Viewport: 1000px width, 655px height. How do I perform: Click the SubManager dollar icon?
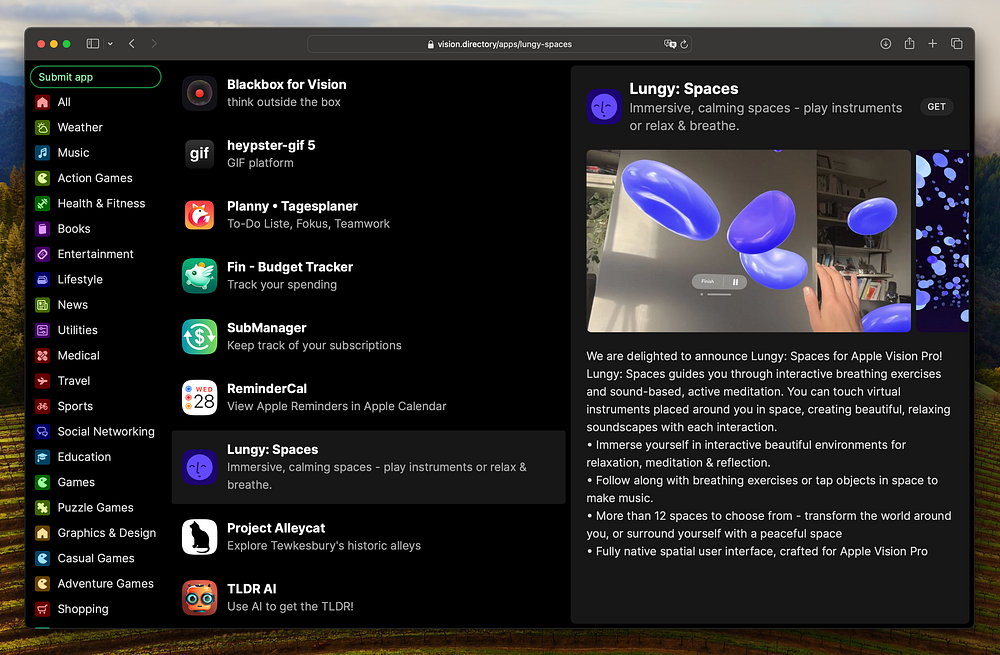[x=200, y=337]
